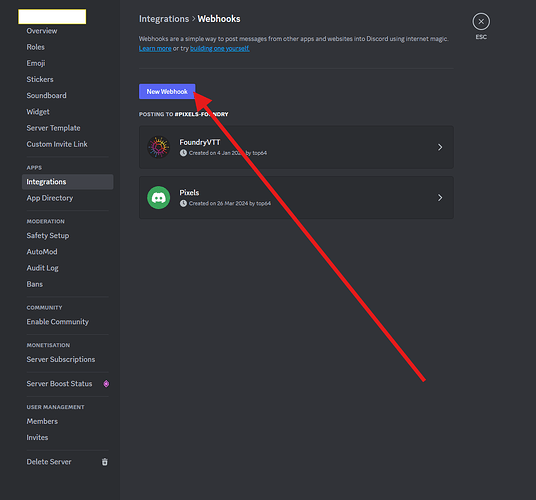Image resolution: width=536 pixels, height=500 pixels.
Task: Click the green Pixels Discord avatar icon
Action: coord(159,198)
